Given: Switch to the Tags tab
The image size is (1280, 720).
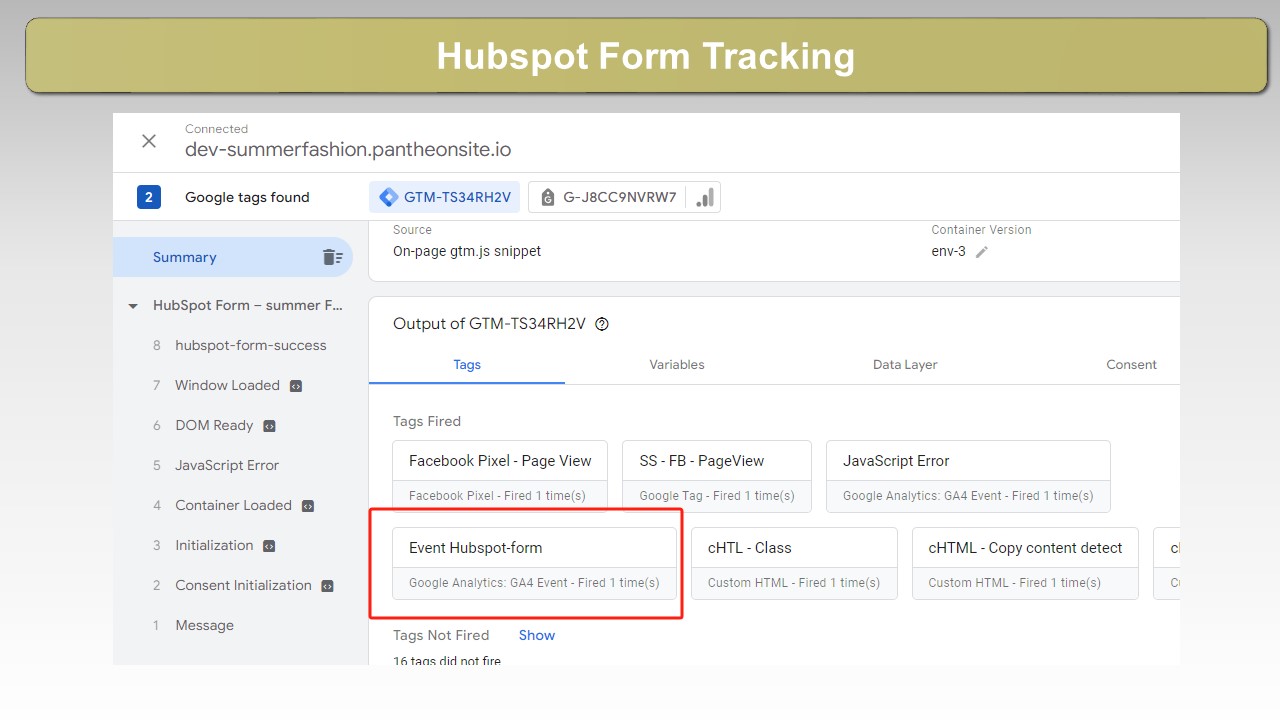Looking at the screenshot, I should click(x=467, y=365).
